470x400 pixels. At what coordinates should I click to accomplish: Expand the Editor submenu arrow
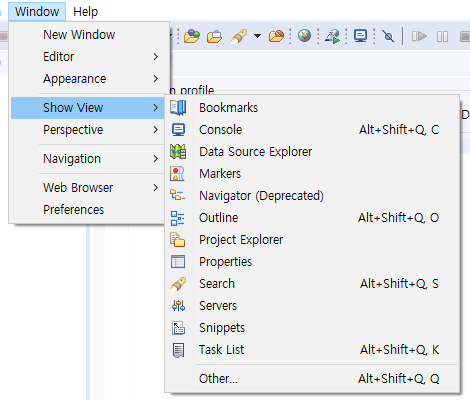pyautogui.click(x=156, y=57)
